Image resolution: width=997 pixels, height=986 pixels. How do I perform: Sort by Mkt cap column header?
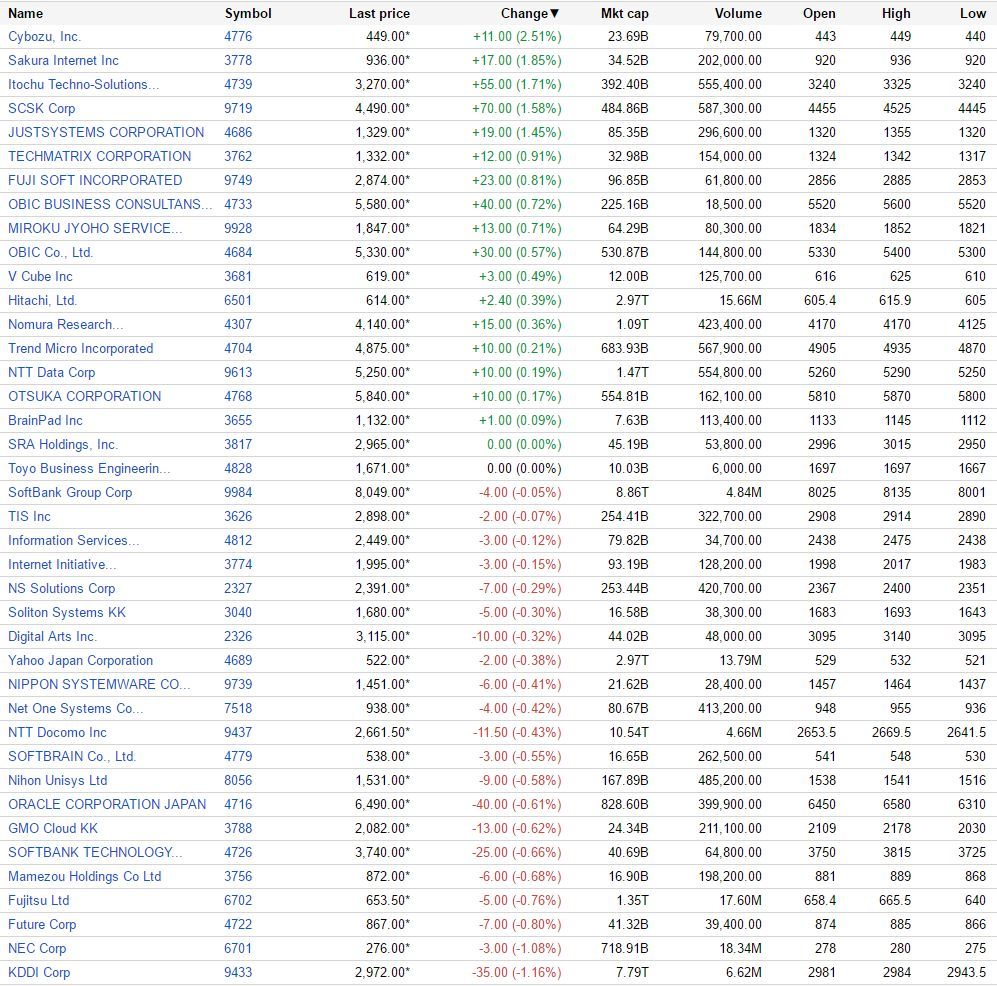[x=624, y=13]
